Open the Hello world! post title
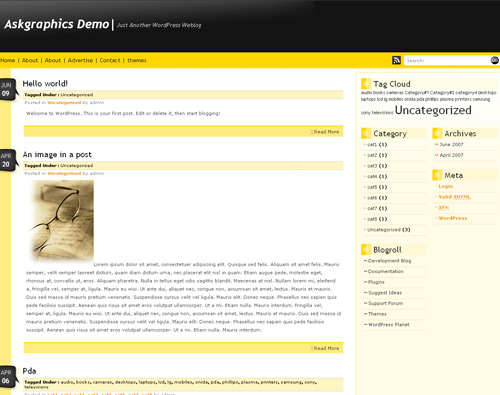This screenshot has height=395, width=500. tap(45, 83)
